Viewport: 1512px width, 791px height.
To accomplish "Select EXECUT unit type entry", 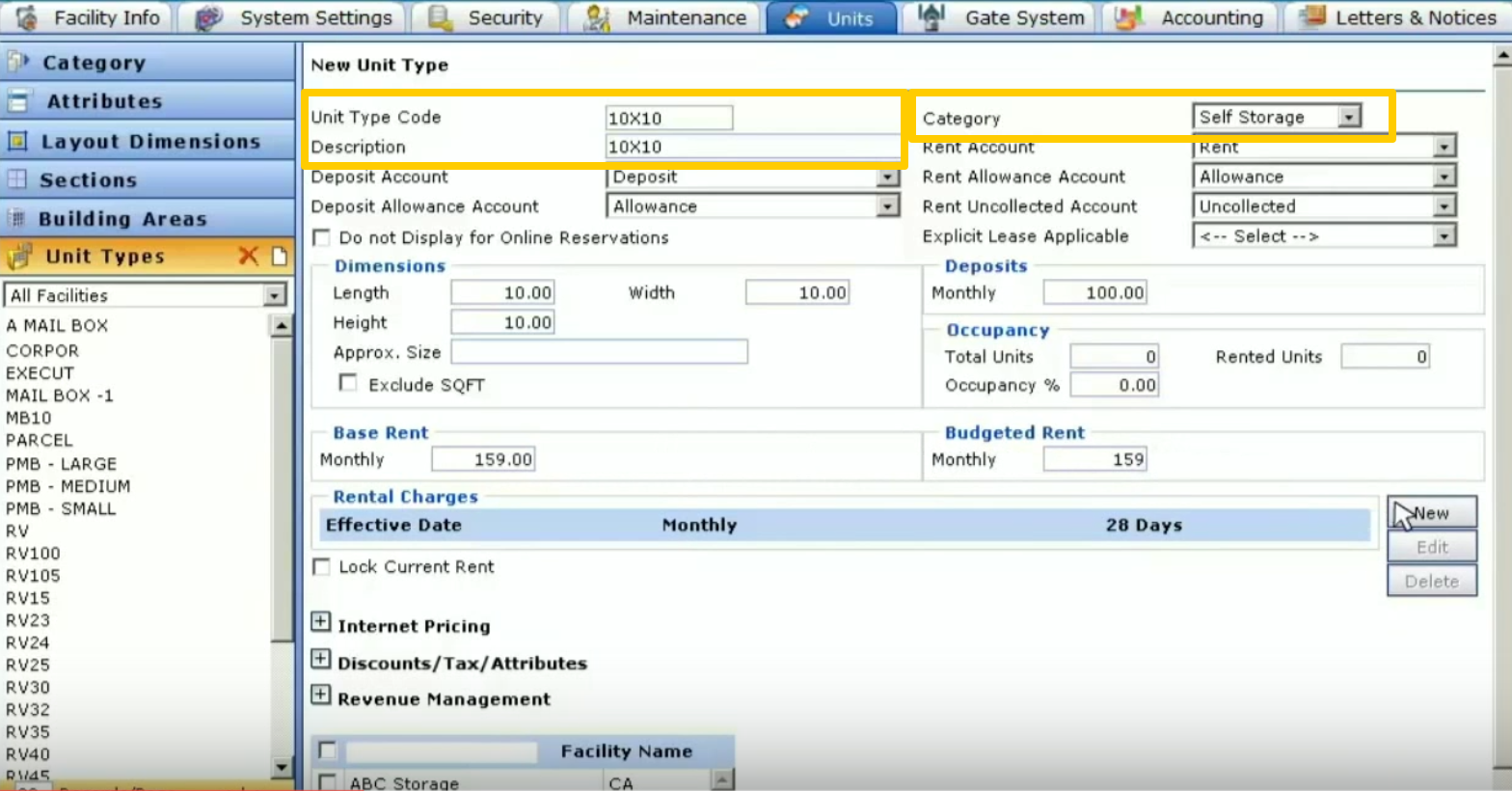I will pos(40,373).
